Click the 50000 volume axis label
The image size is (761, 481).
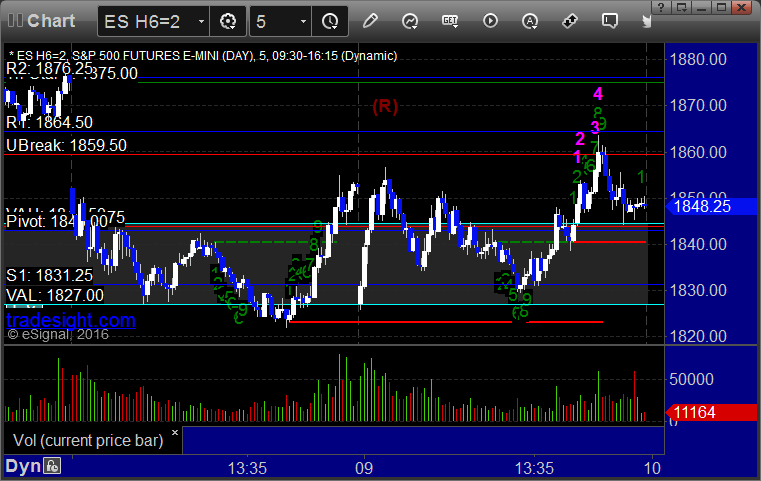(691, 379)
